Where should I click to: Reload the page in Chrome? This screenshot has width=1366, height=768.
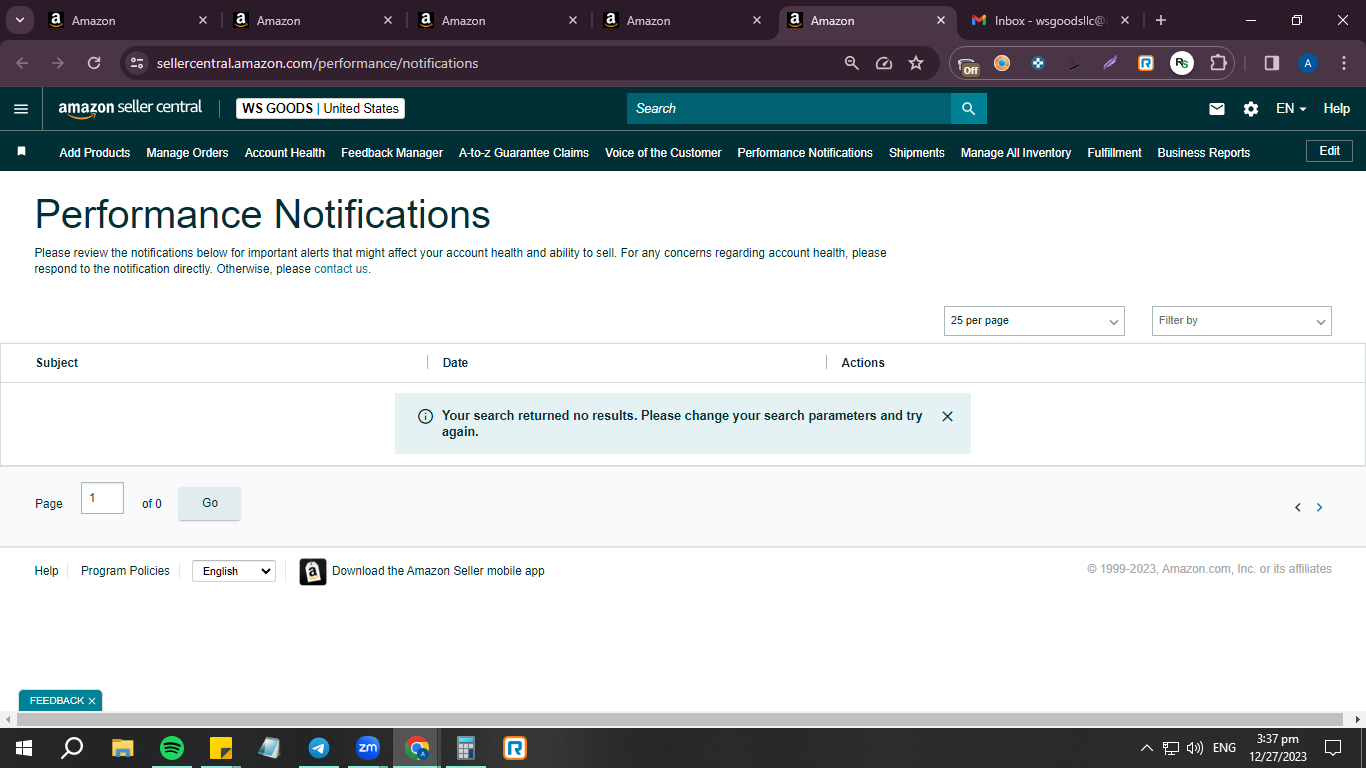[x=94, y=63]
